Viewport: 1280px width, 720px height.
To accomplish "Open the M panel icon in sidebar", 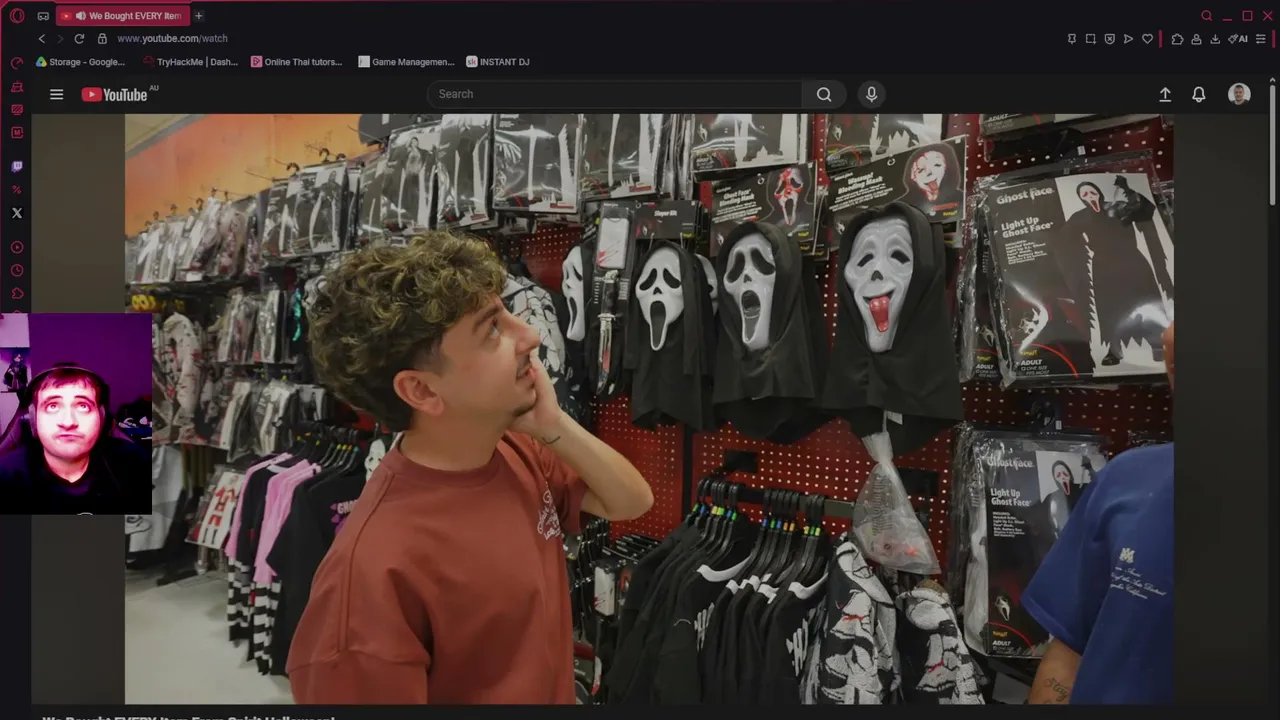I will pos(17,132).
